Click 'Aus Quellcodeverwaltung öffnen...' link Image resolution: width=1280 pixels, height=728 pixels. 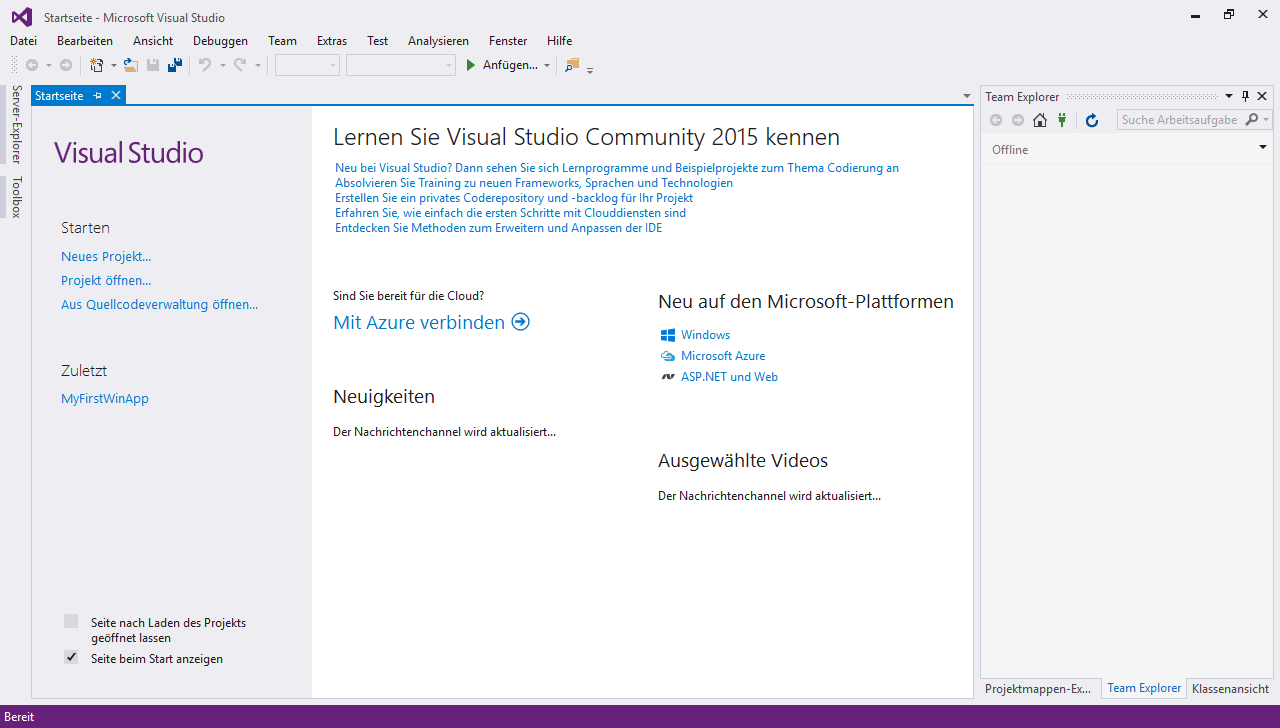159,305
